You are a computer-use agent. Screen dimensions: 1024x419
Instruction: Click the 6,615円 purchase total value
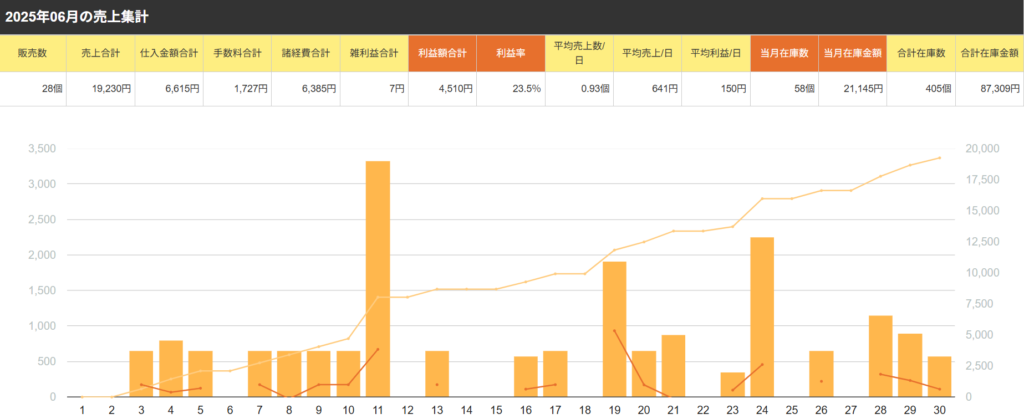182,89
